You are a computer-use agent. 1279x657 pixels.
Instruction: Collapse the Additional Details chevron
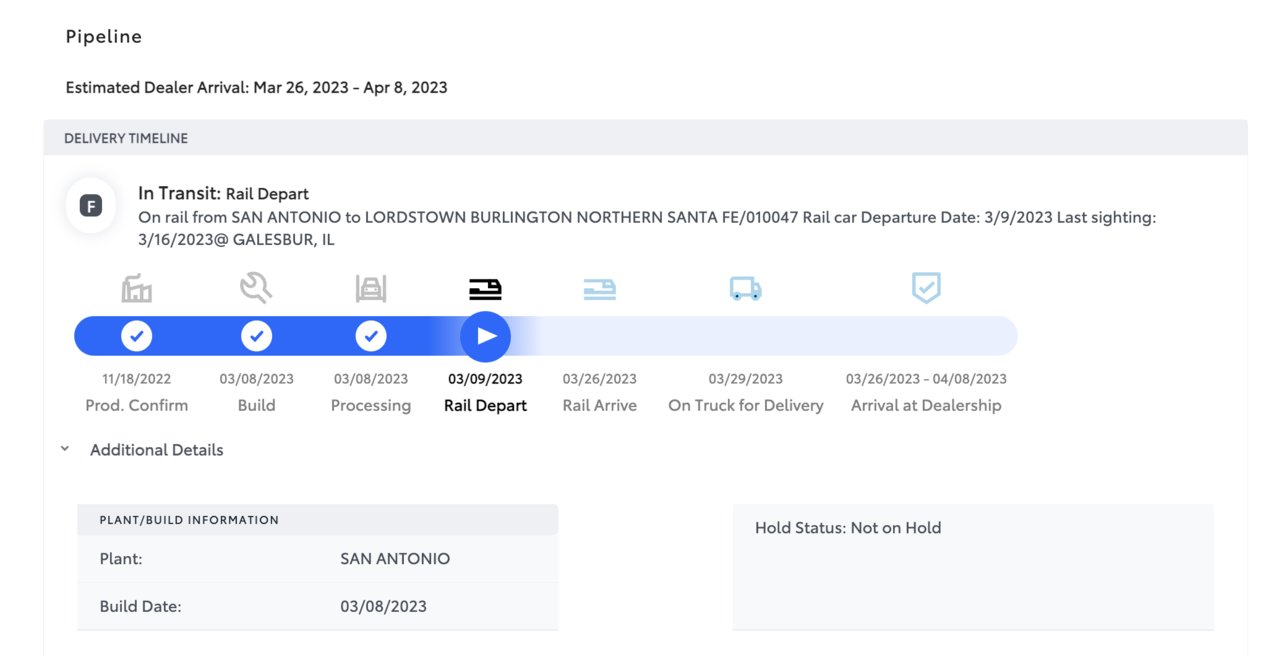pos(65,450)
